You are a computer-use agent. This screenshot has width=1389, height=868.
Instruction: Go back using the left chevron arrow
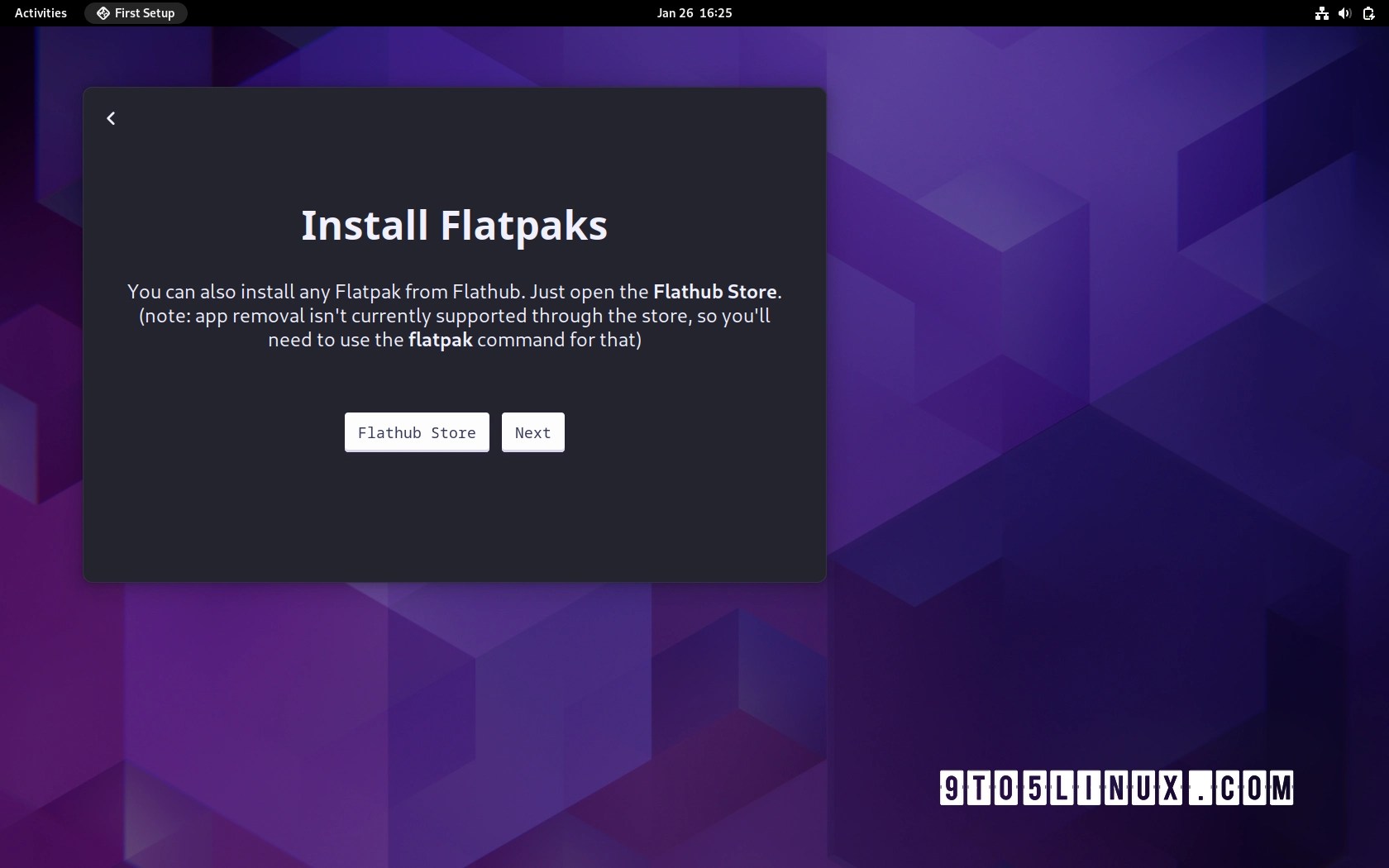[111, 118]
